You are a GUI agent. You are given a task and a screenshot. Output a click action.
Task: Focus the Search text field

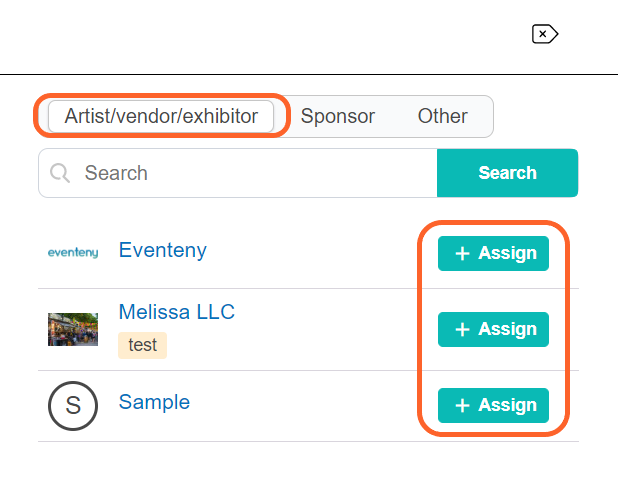[x=238, y=173]
